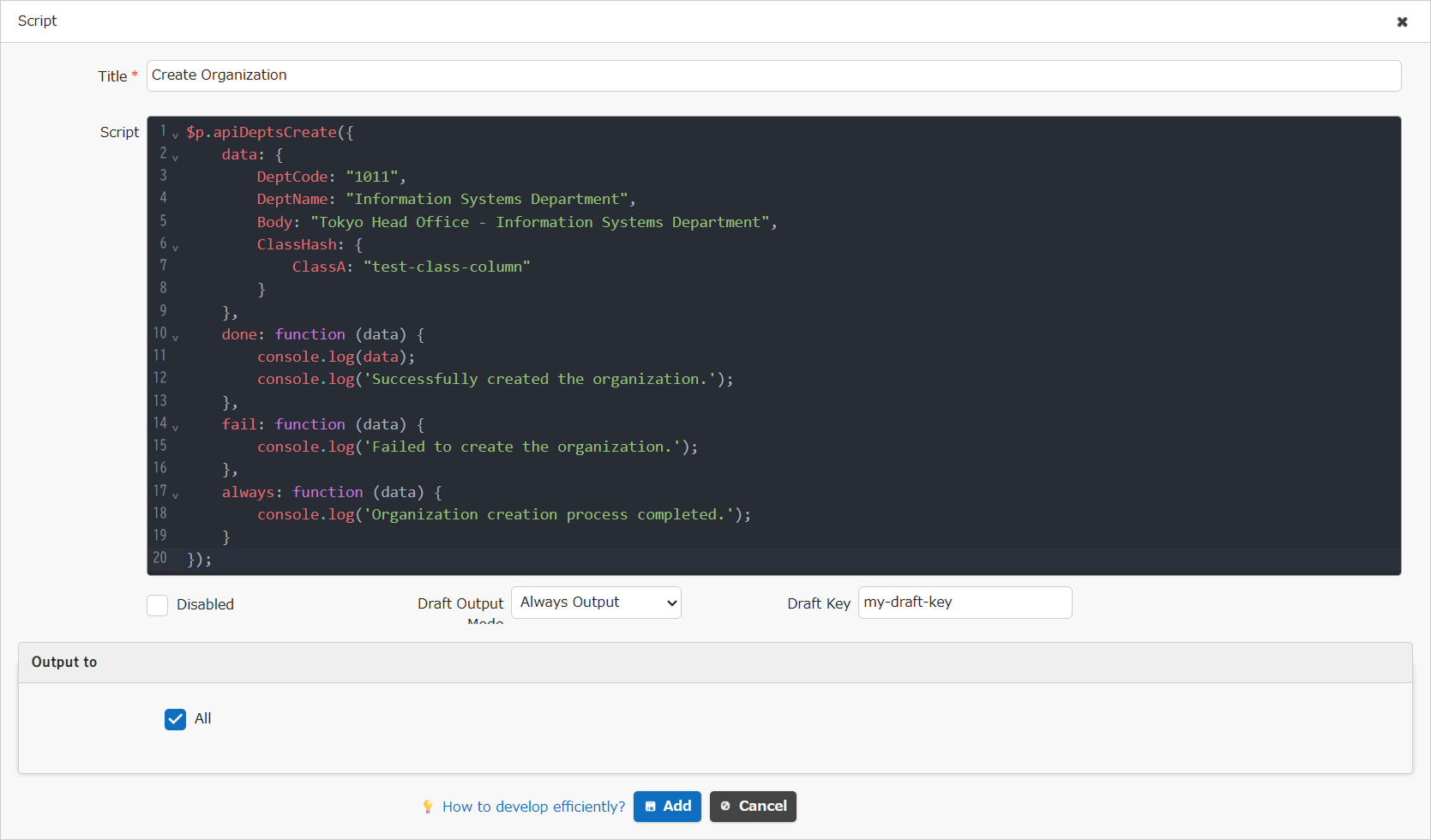
Task: Click the "test-class-column" string on line 7
Action: [447, 267]
